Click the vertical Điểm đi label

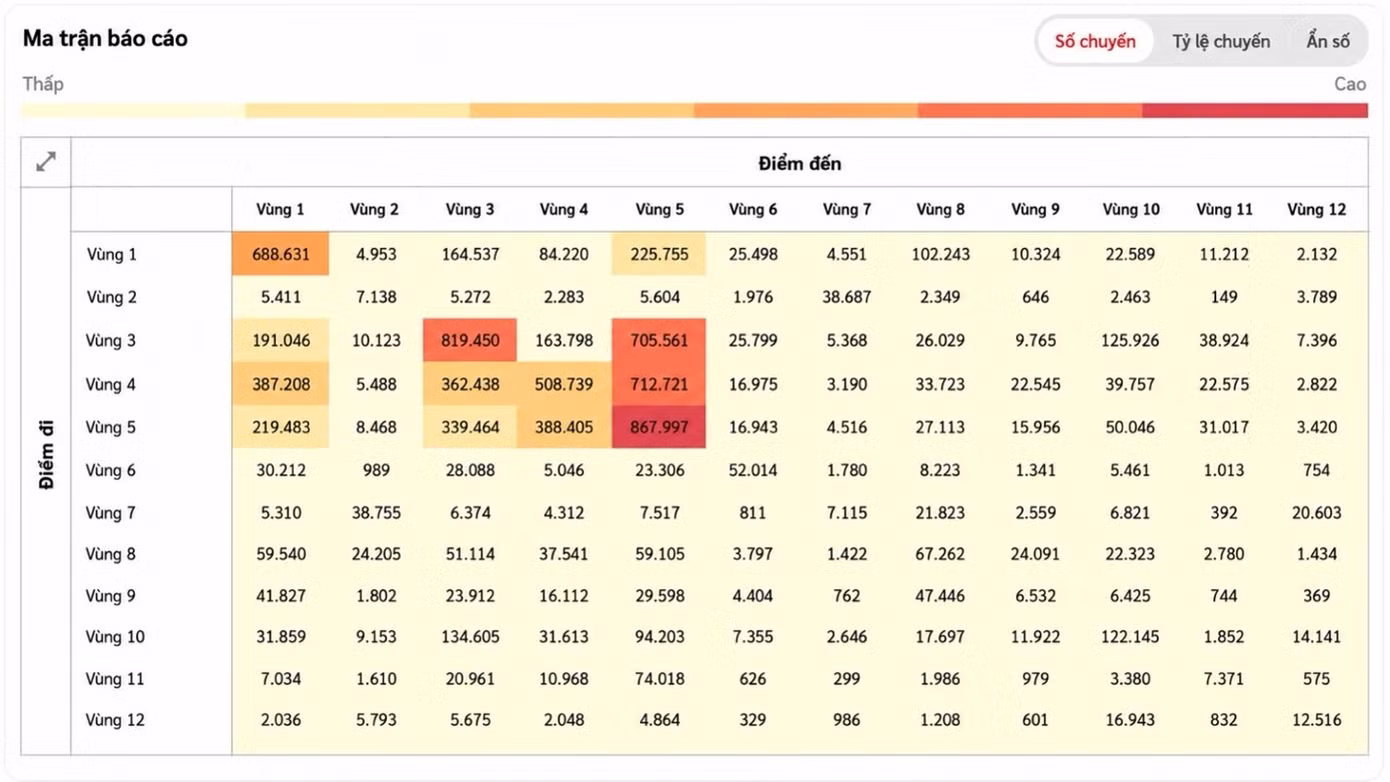coord(46,455)
